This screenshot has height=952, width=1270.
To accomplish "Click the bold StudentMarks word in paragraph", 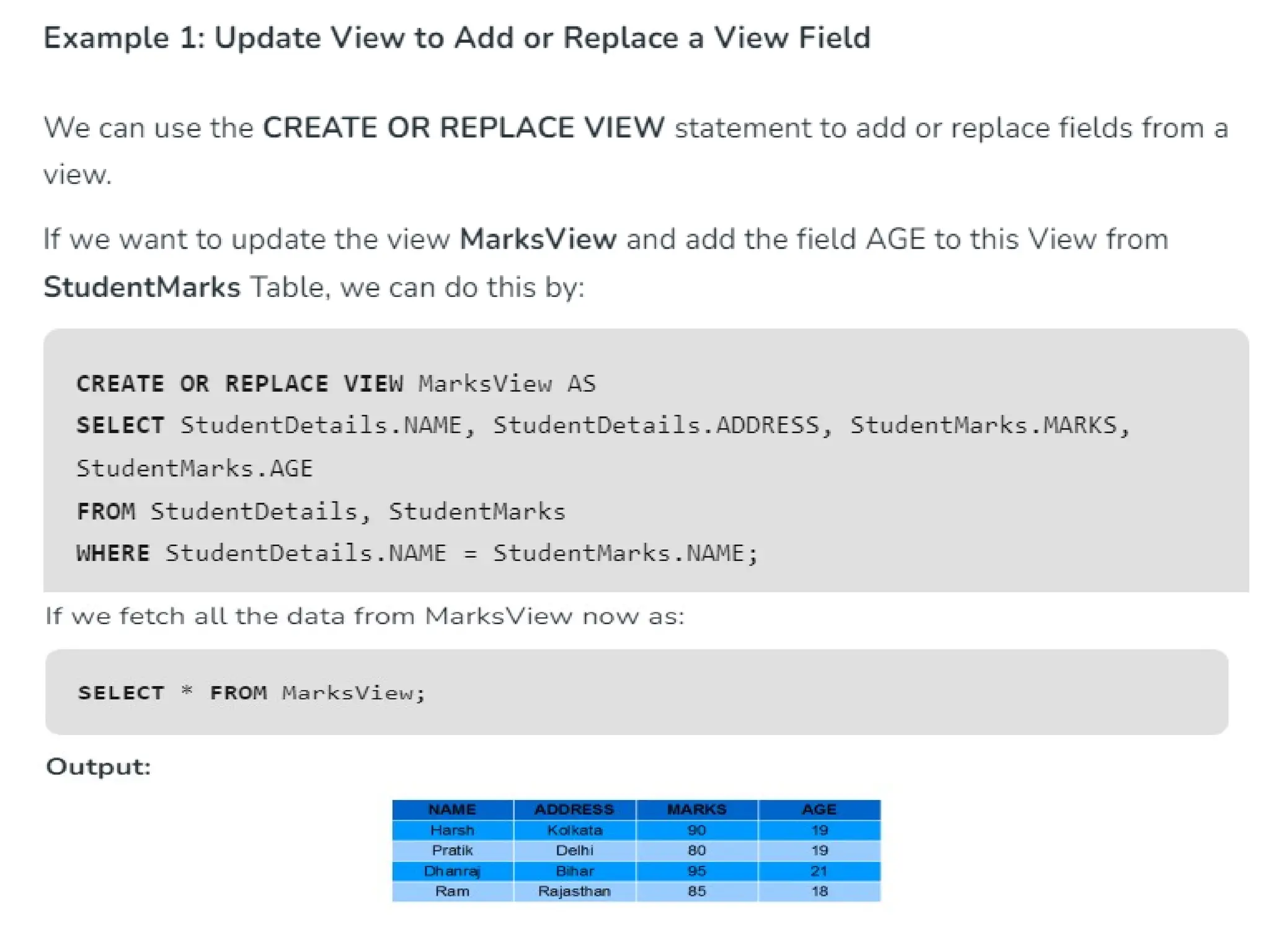I will click(142, 288).
